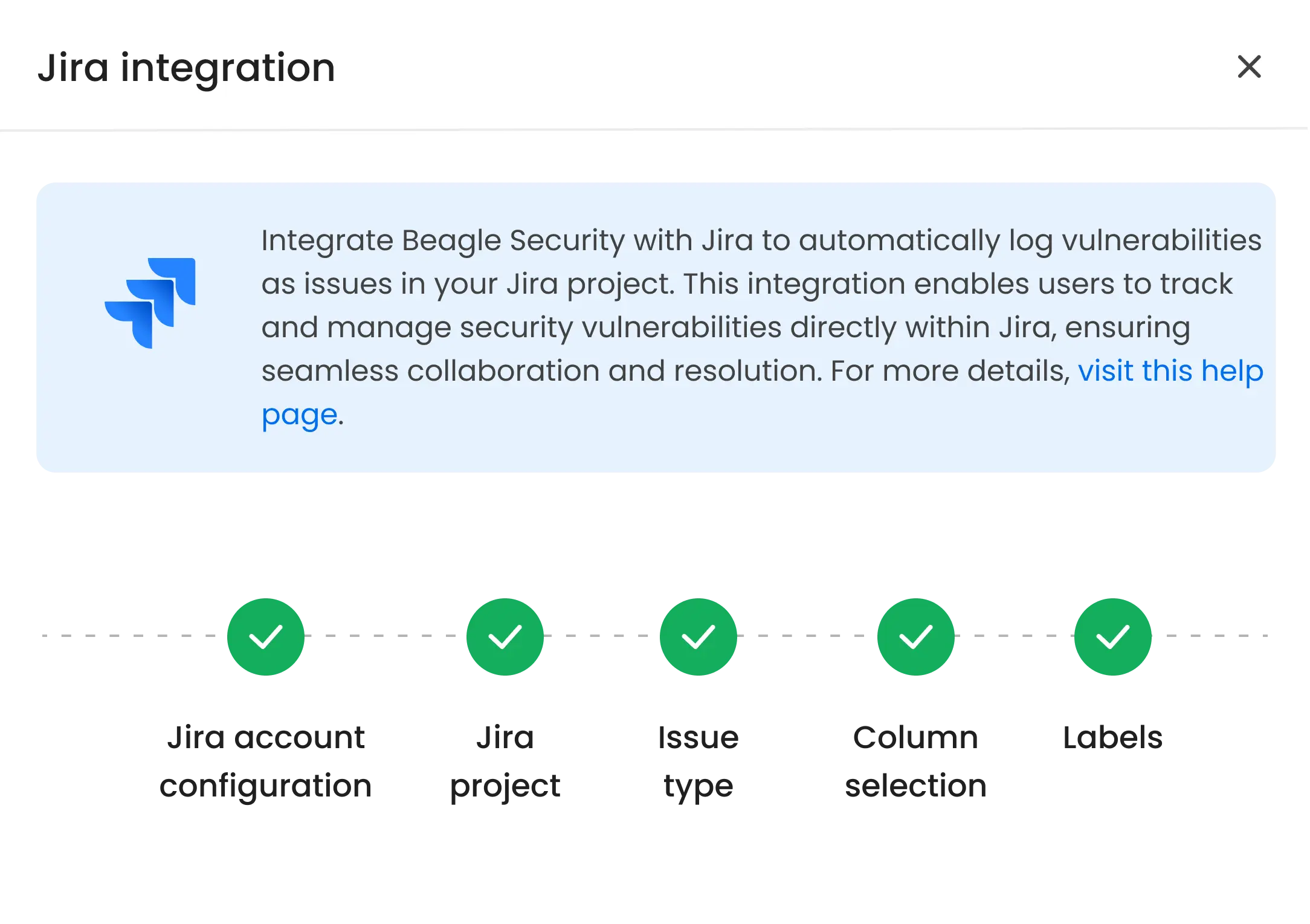Select the Labels step label
The image size is (1310, 924).
click(x=1114, y=737)
